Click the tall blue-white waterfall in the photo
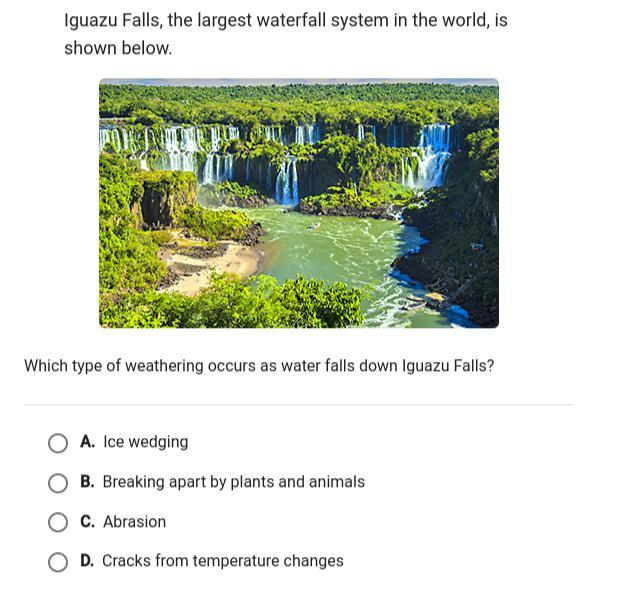The image size is (640, 590). [x=433, y=157]
